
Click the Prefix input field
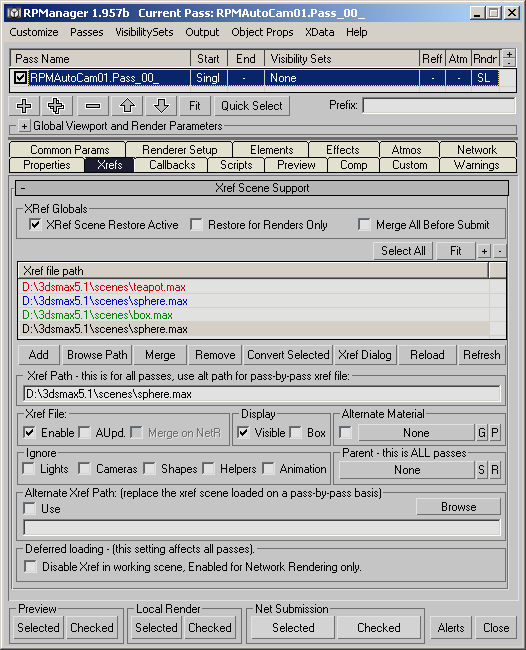[439, 106]
